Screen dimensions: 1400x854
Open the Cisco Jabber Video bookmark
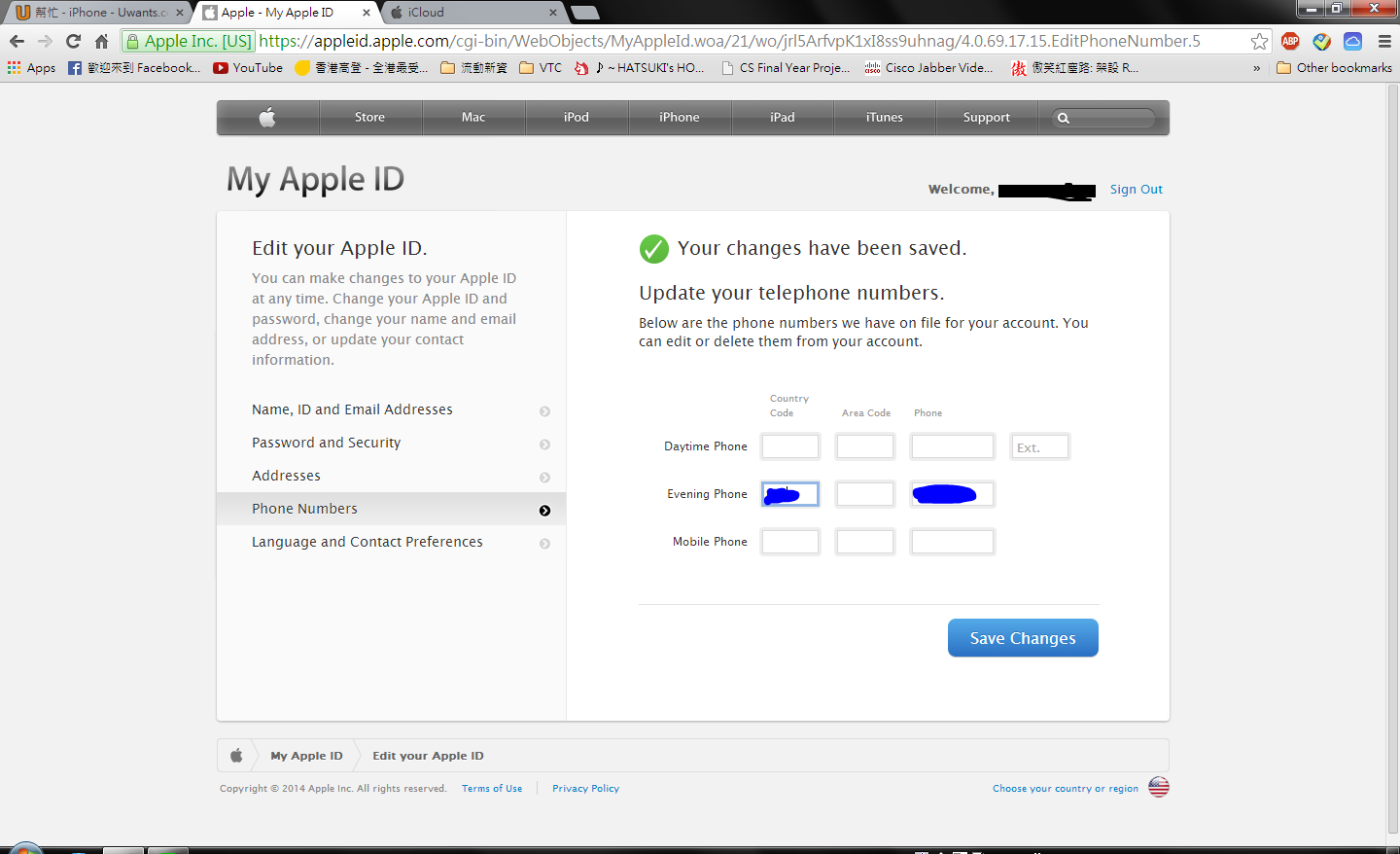click(929, 67)
